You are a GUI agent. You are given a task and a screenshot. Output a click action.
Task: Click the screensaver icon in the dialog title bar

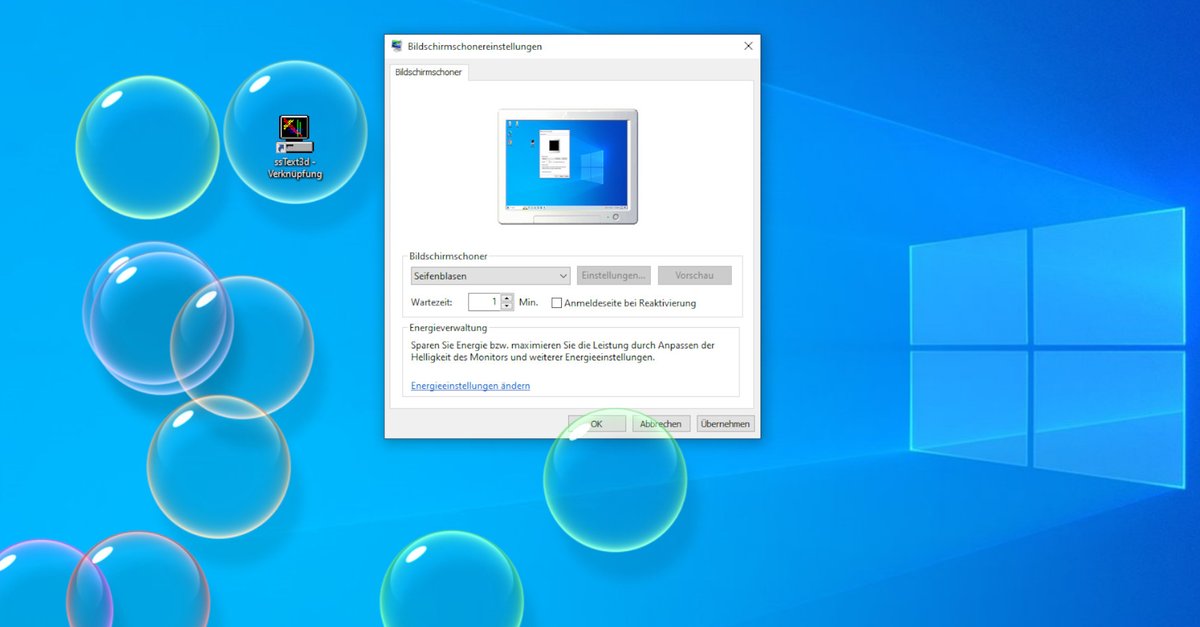(398, 46)
